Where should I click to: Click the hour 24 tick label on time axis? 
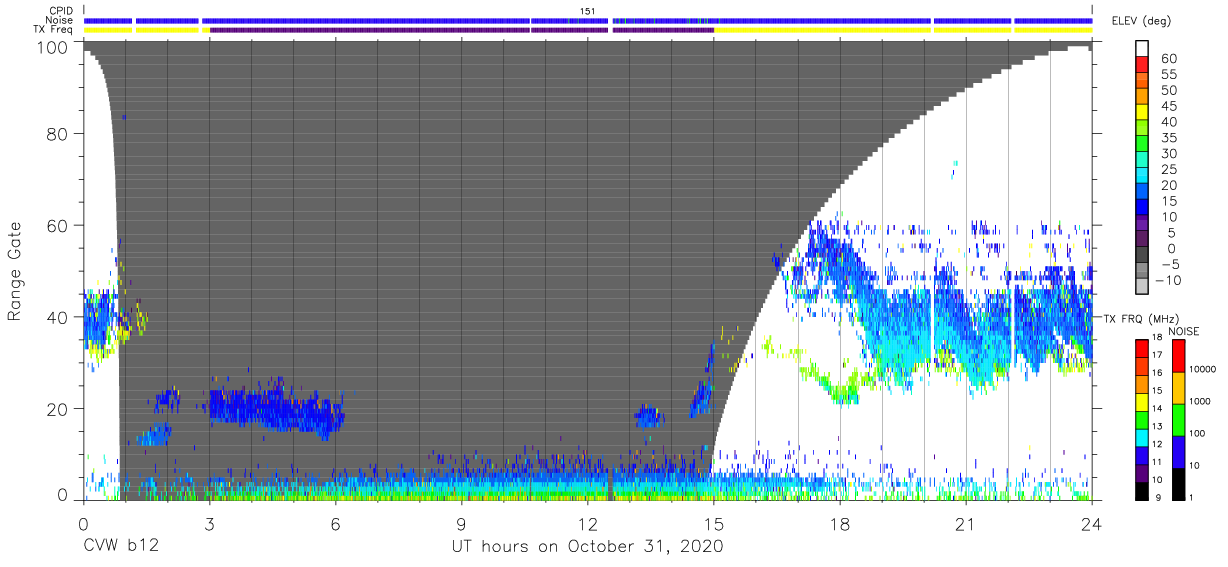tap(1091, 524)
